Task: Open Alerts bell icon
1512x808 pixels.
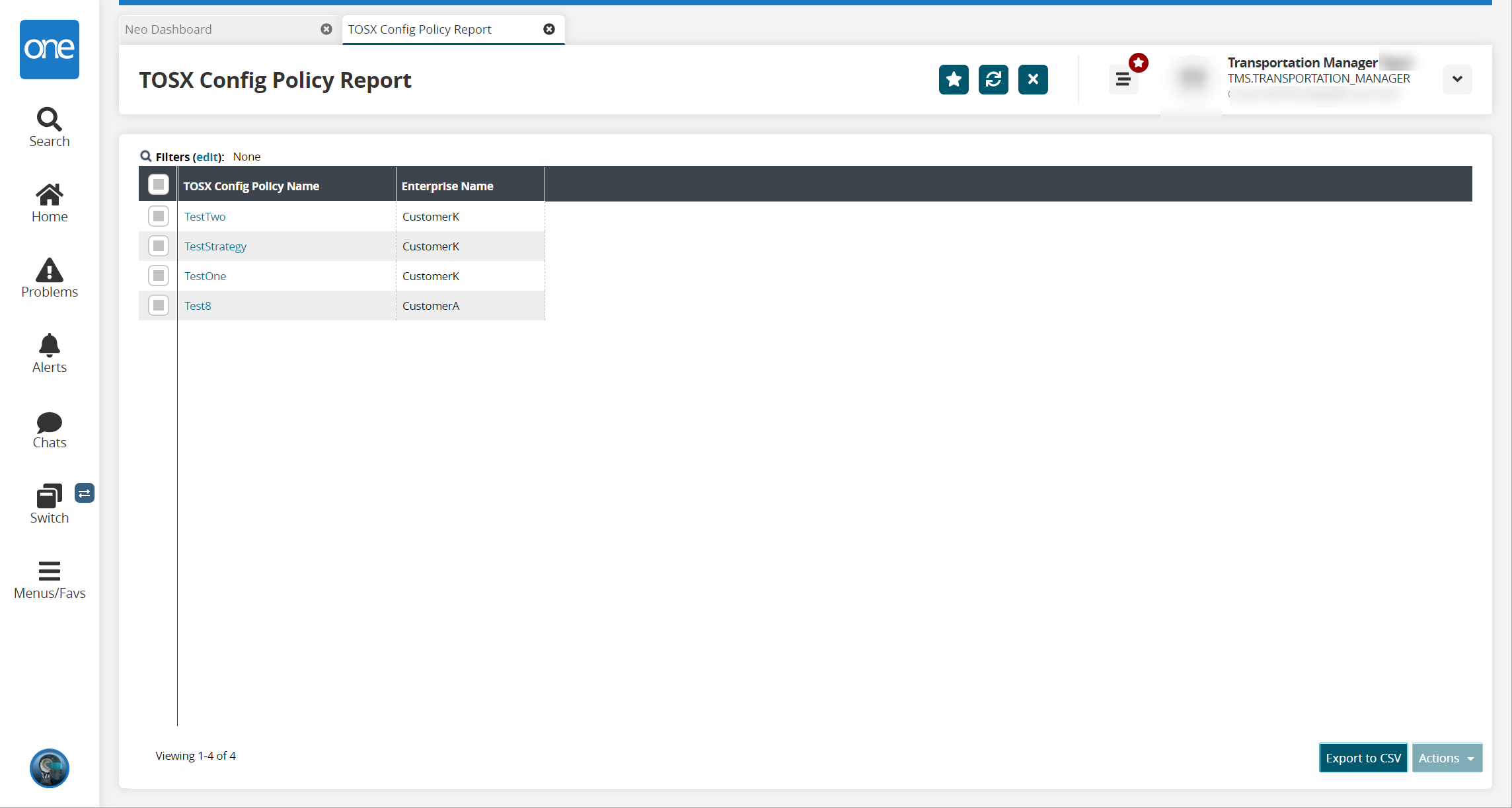Action: 49,353
